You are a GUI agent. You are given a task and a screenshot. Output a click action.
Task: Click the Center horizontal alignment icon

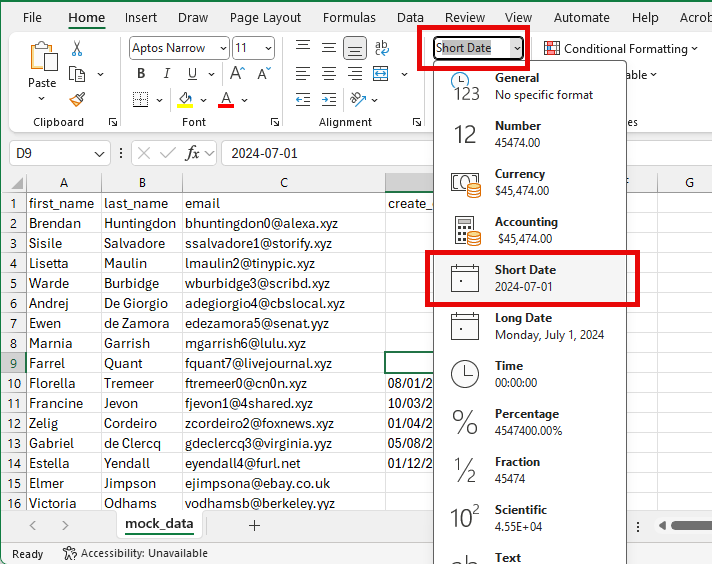click(x=328, y=73)
